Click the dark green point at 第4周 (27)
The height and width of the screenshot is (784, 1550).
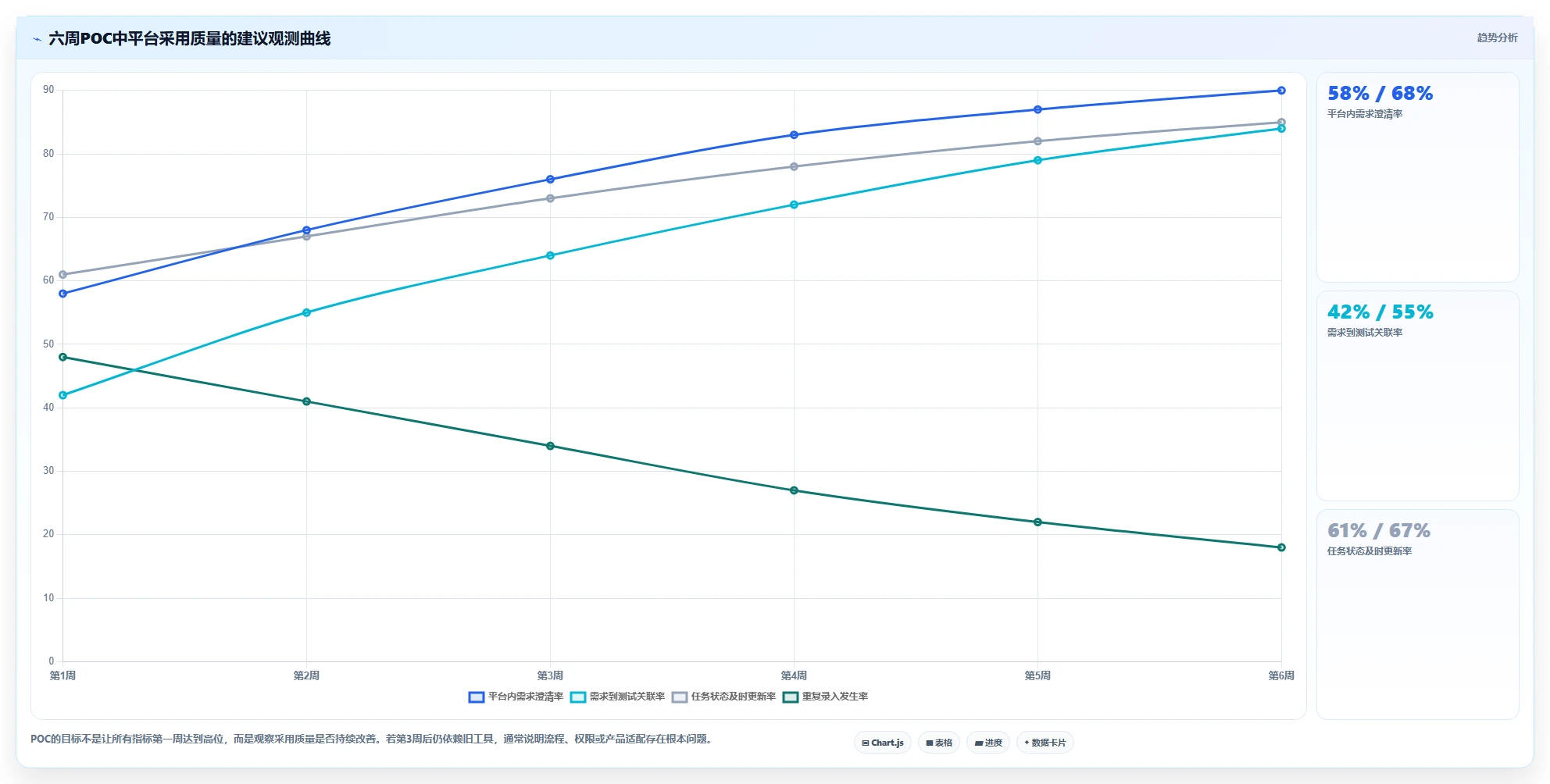(x=794, y=490)
